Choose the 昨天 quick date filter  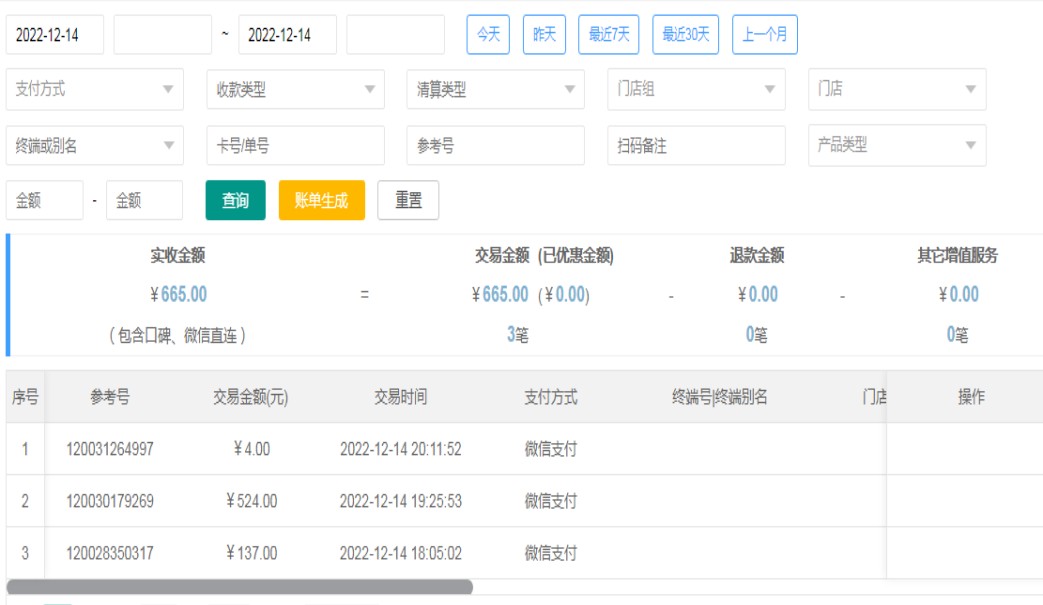[x=544, y=35]
